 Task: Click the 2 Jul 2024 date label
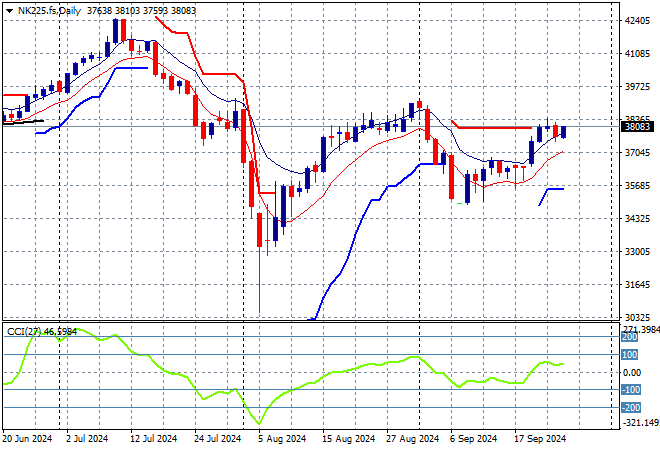coord(87,439)
